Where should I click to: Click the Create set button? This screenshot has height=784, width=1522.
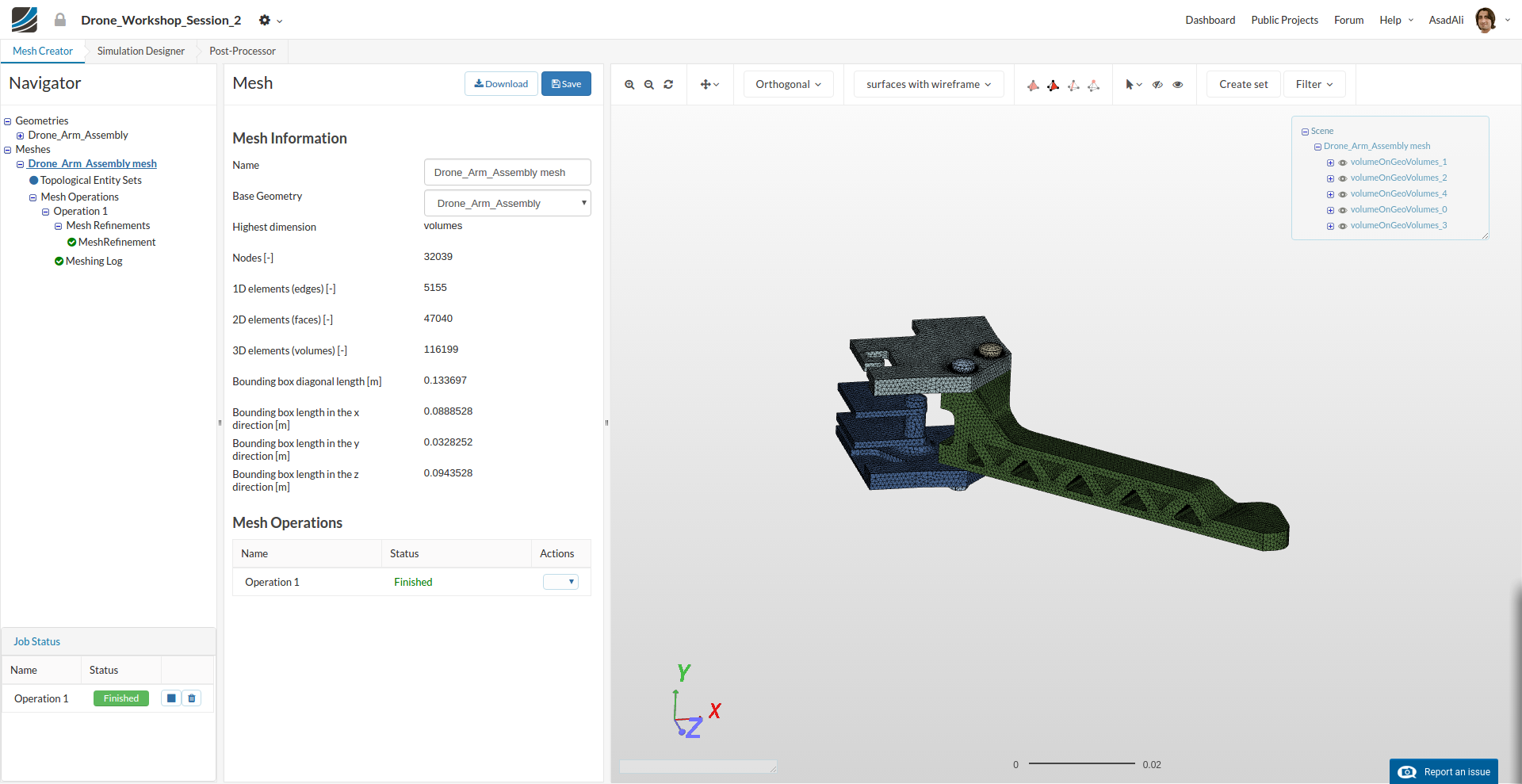1243,85
